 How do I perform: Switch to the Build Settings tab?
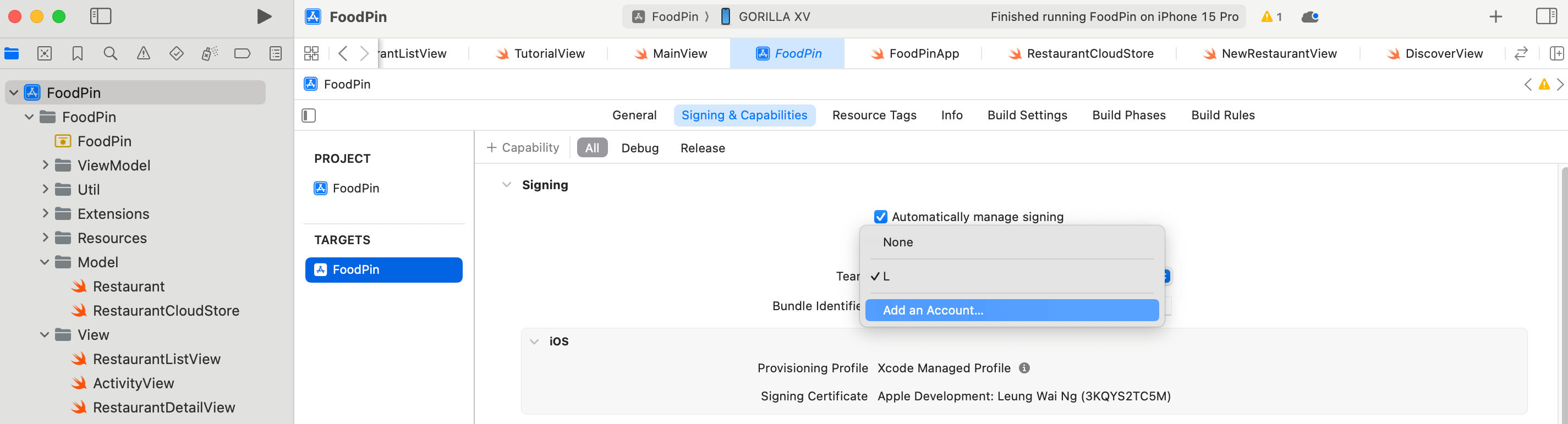tap(1027, 115)
